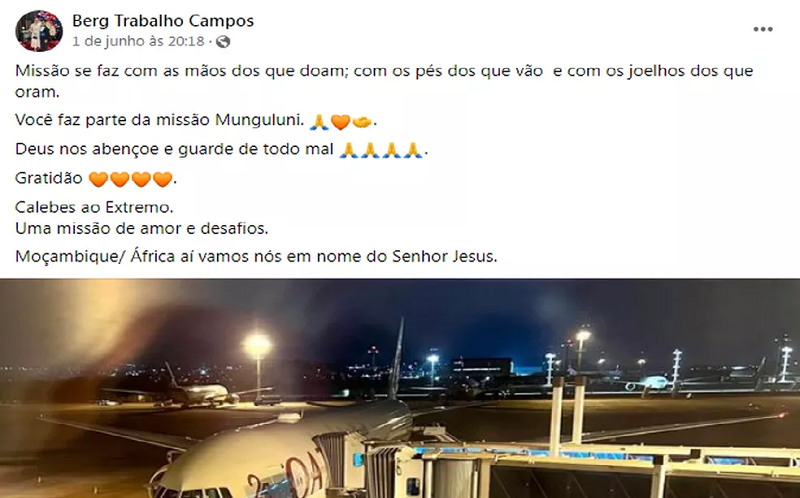Click the praying hands emoji after Munguluni

319,122
